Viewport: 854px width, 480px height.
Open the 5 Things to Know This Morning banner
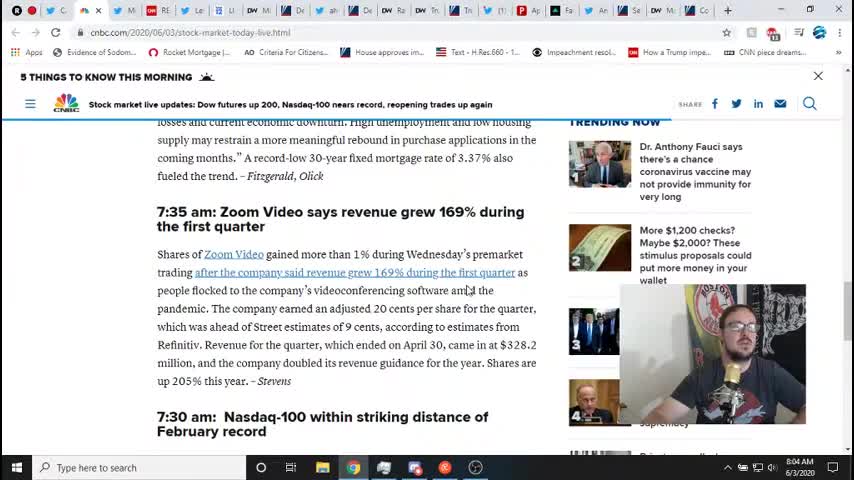coord(117,77)
